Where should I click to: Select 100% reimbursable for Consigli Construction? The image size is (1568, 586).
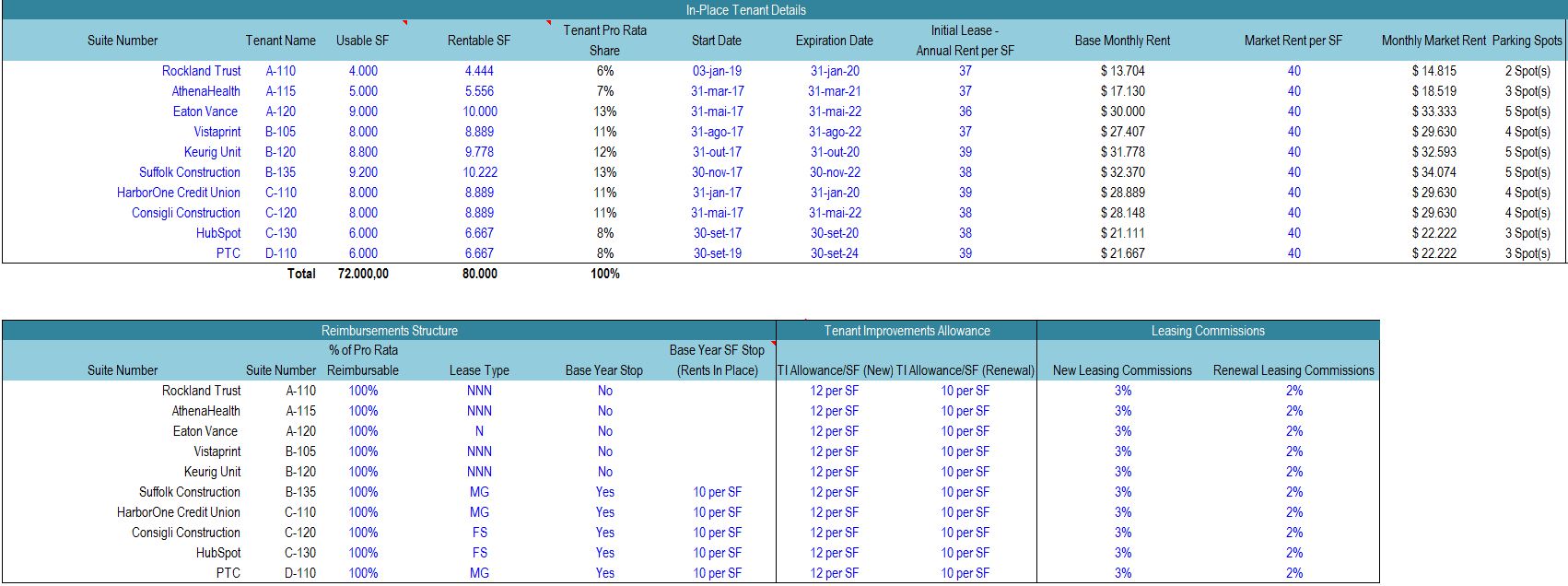tap(363, 533)
